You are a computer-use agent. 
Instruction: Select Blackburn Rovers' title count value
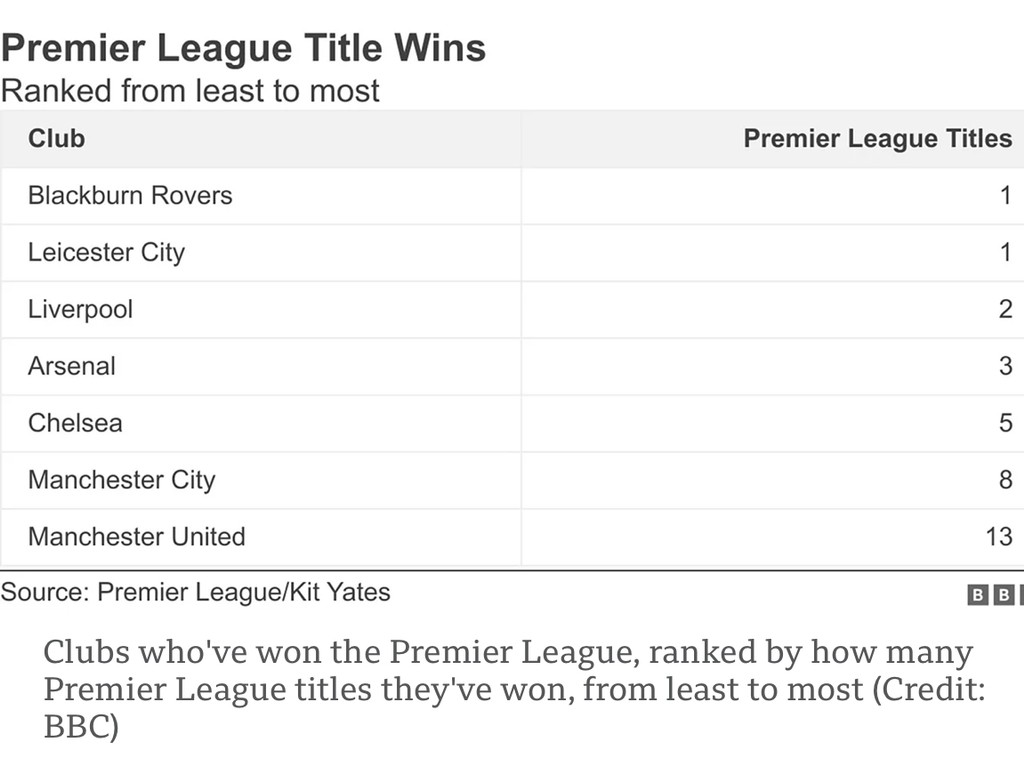coord(1005,195)
